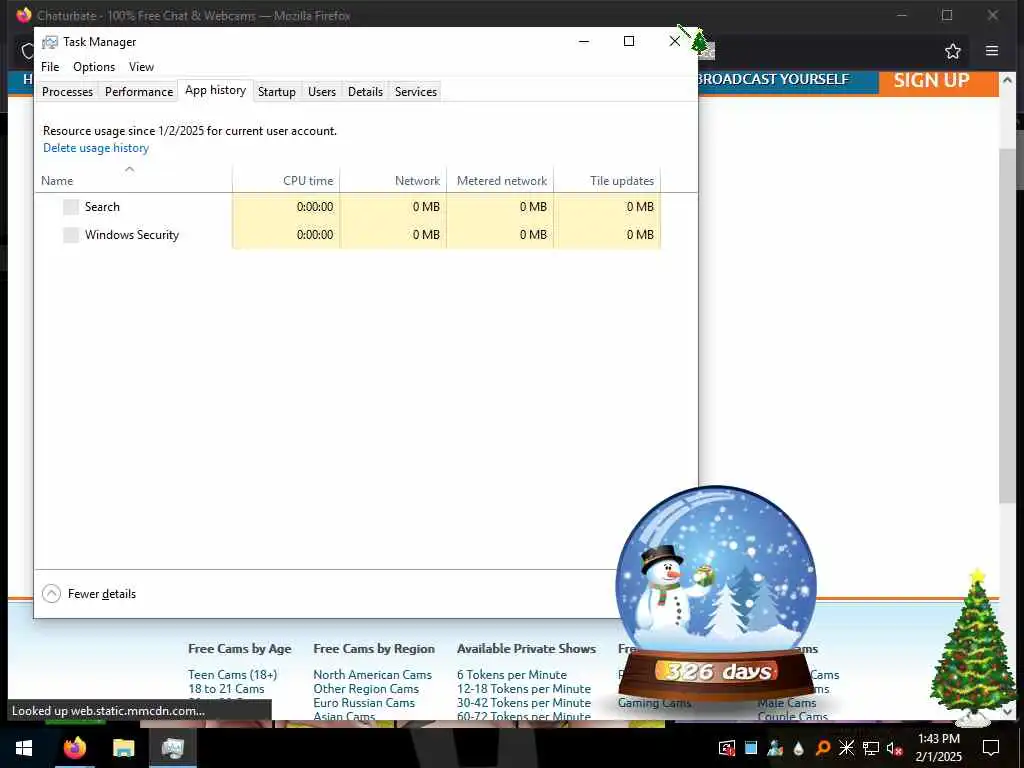This screenshot has width=1024, height=768.
Task: Click Euro Russian Cams link
Action: 364,703
